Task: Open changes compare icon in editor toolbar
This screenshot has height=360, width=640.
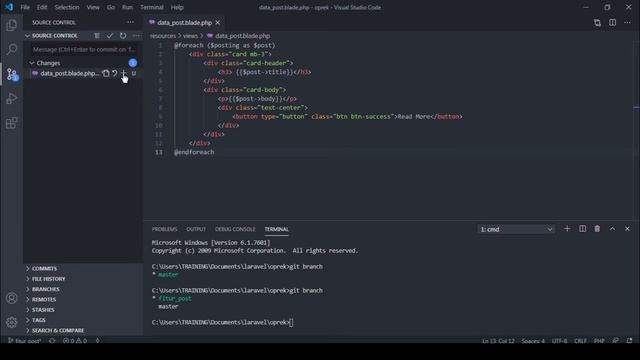Action: [x=597, y=23]
